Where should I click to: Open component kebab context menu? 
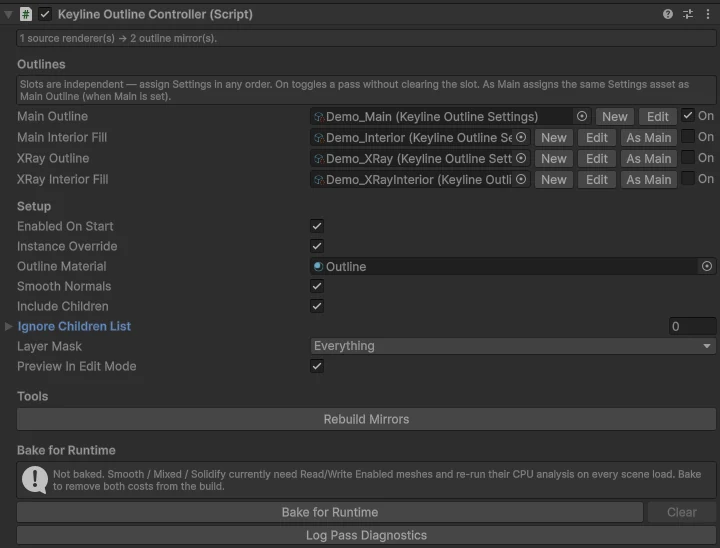click(708, 14)
